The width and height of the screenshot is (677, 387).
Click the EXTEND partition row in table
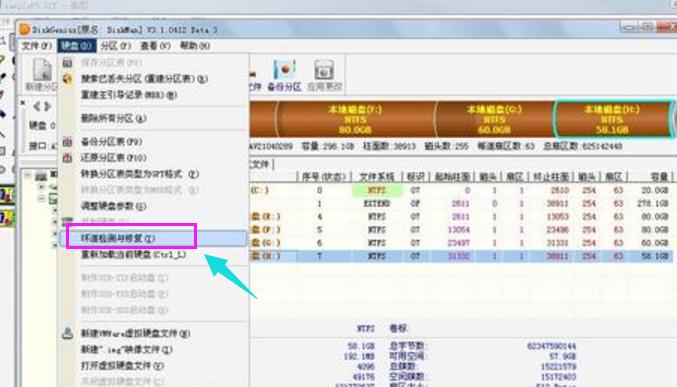461,203
